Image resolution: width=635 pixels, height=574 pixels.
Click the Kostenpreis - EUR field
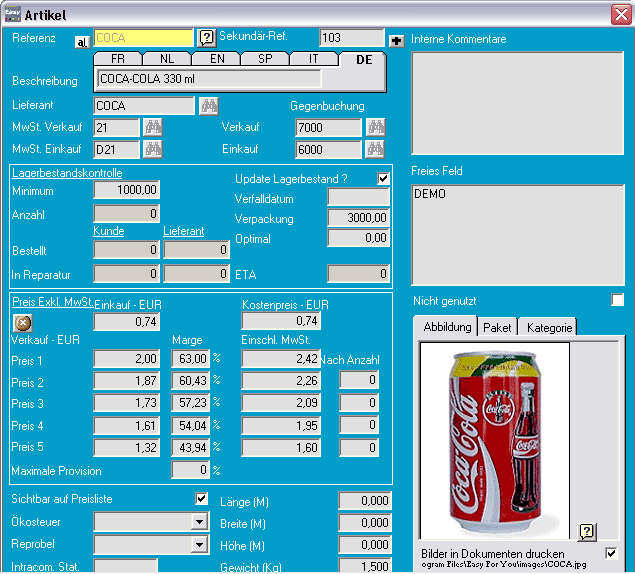(281, 321)
